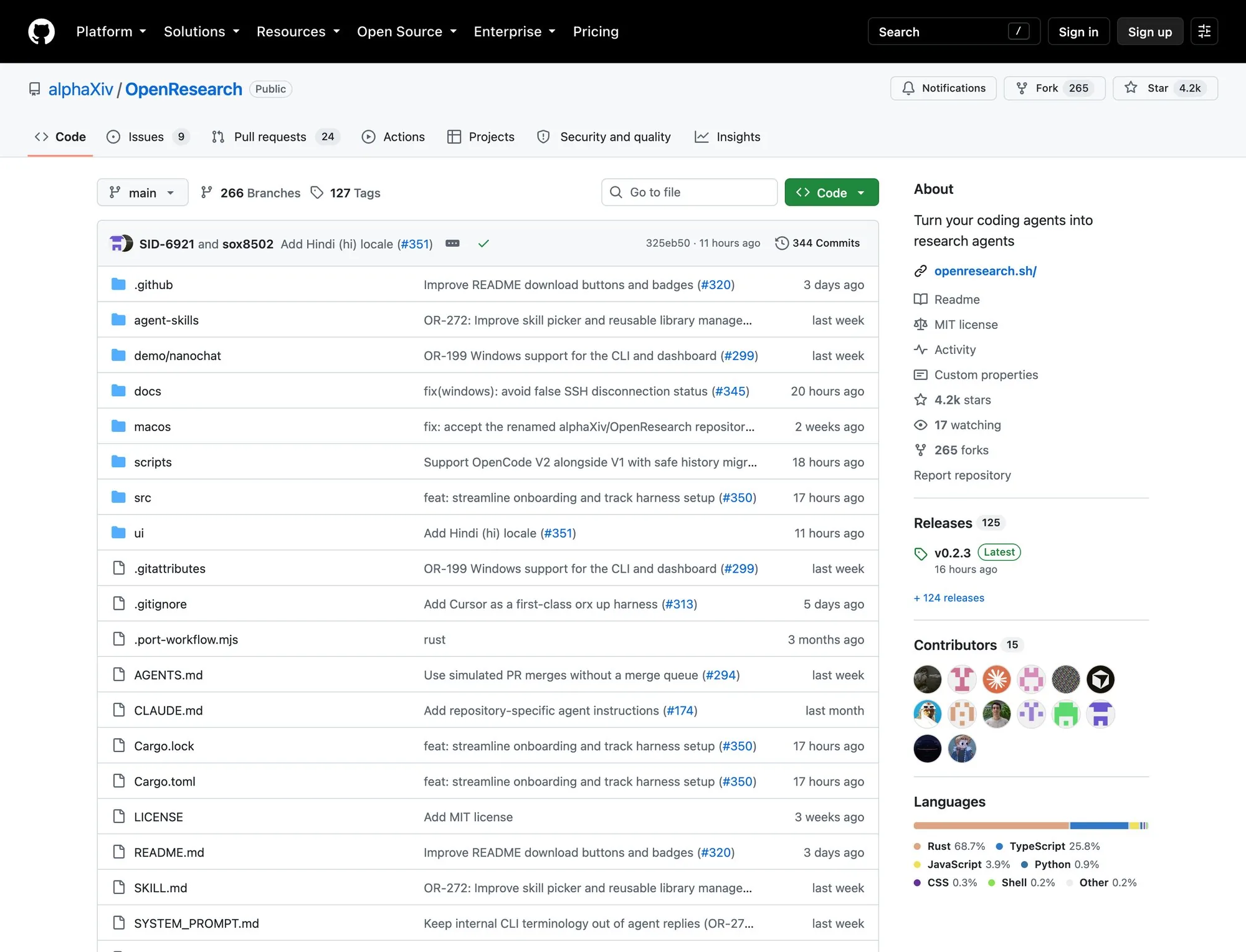Expand the commit message ellipsis icon
This screenshot has height=952, width=1246.
(x=453, y=244)
